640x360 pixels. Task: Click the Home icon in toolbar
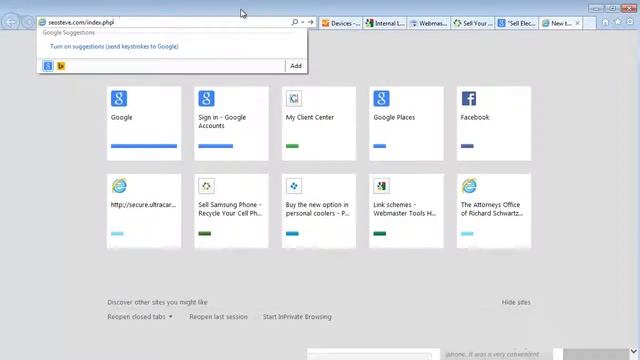coord(605,22)
